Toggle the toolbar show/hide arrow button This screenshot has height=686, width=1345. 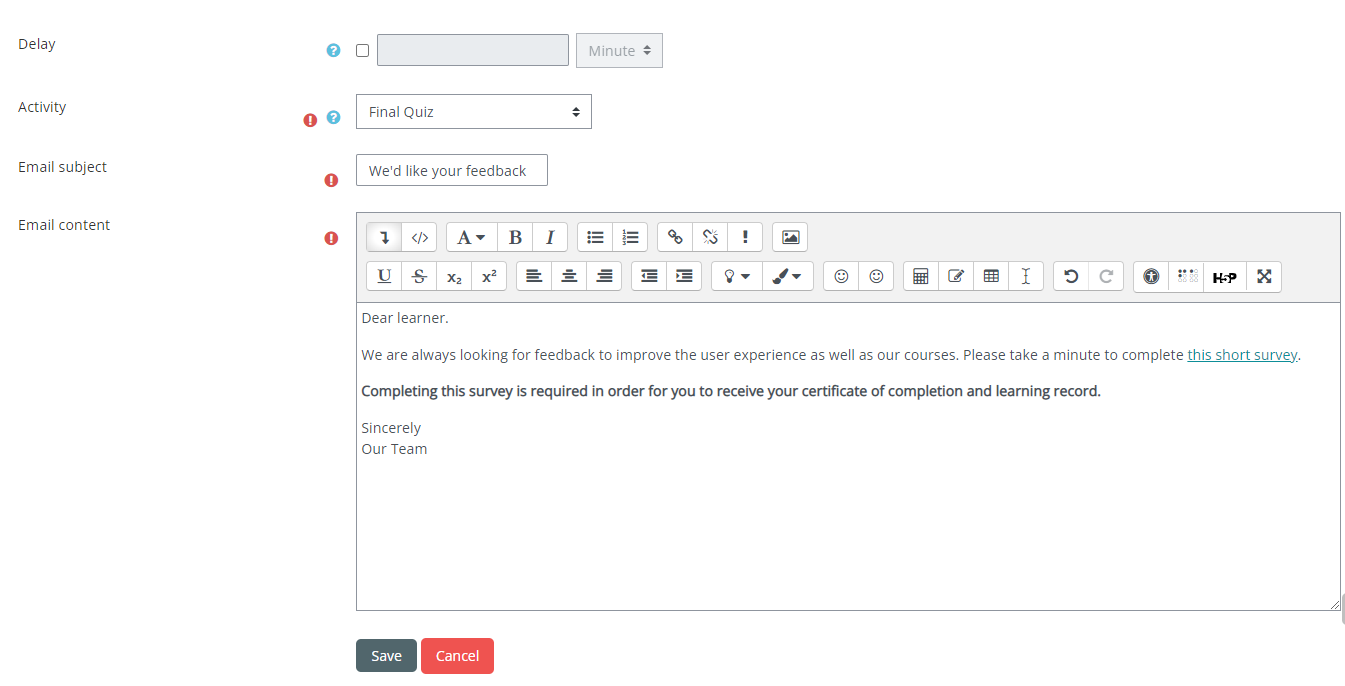point(384,238)
